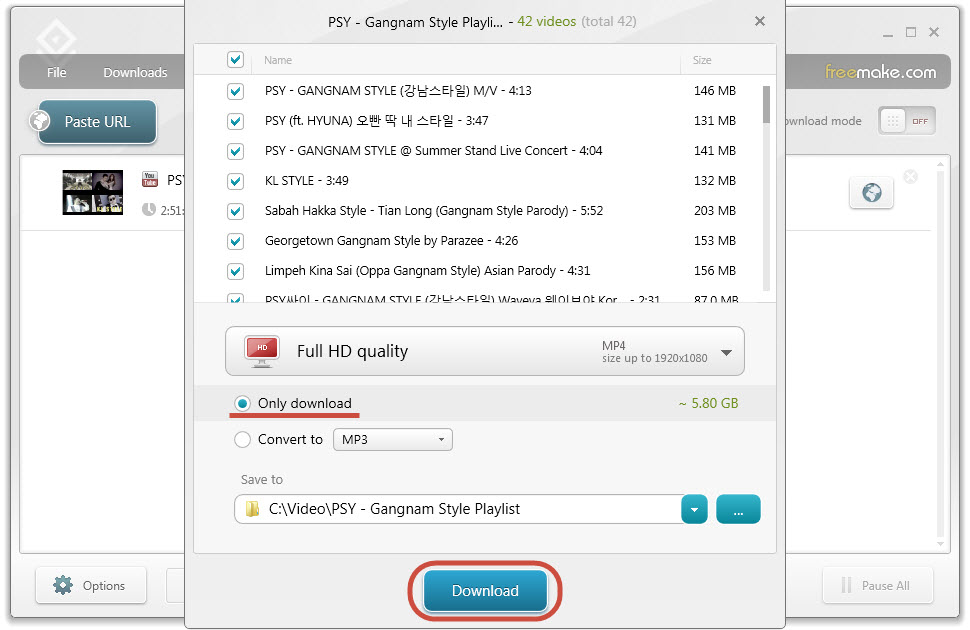Select the Sabah Hakka Style row title
This screenshot has height=630, width=970.
tap(434, 210)
